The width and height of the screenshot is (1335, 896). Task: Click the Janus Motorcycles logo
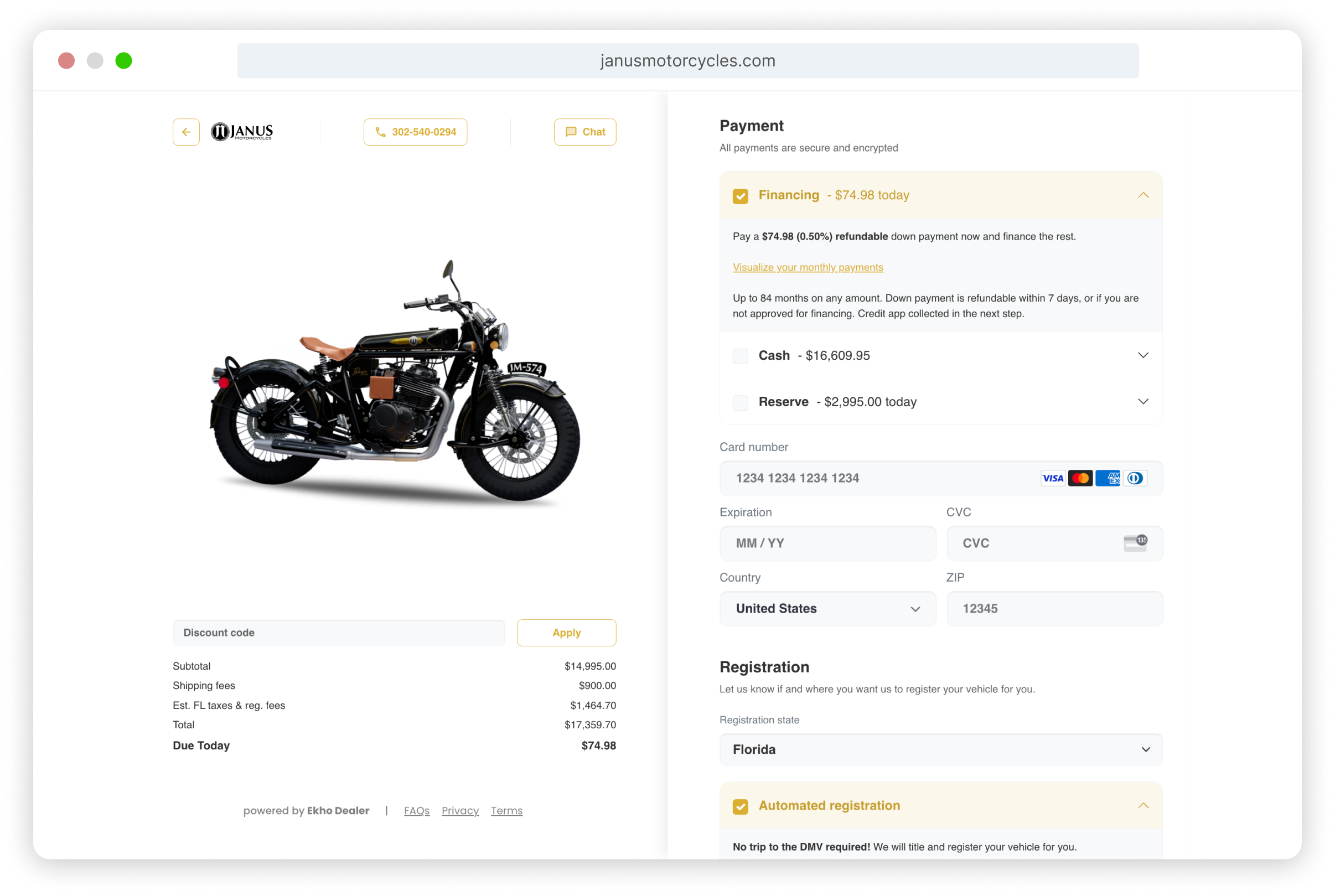[242, 132]
